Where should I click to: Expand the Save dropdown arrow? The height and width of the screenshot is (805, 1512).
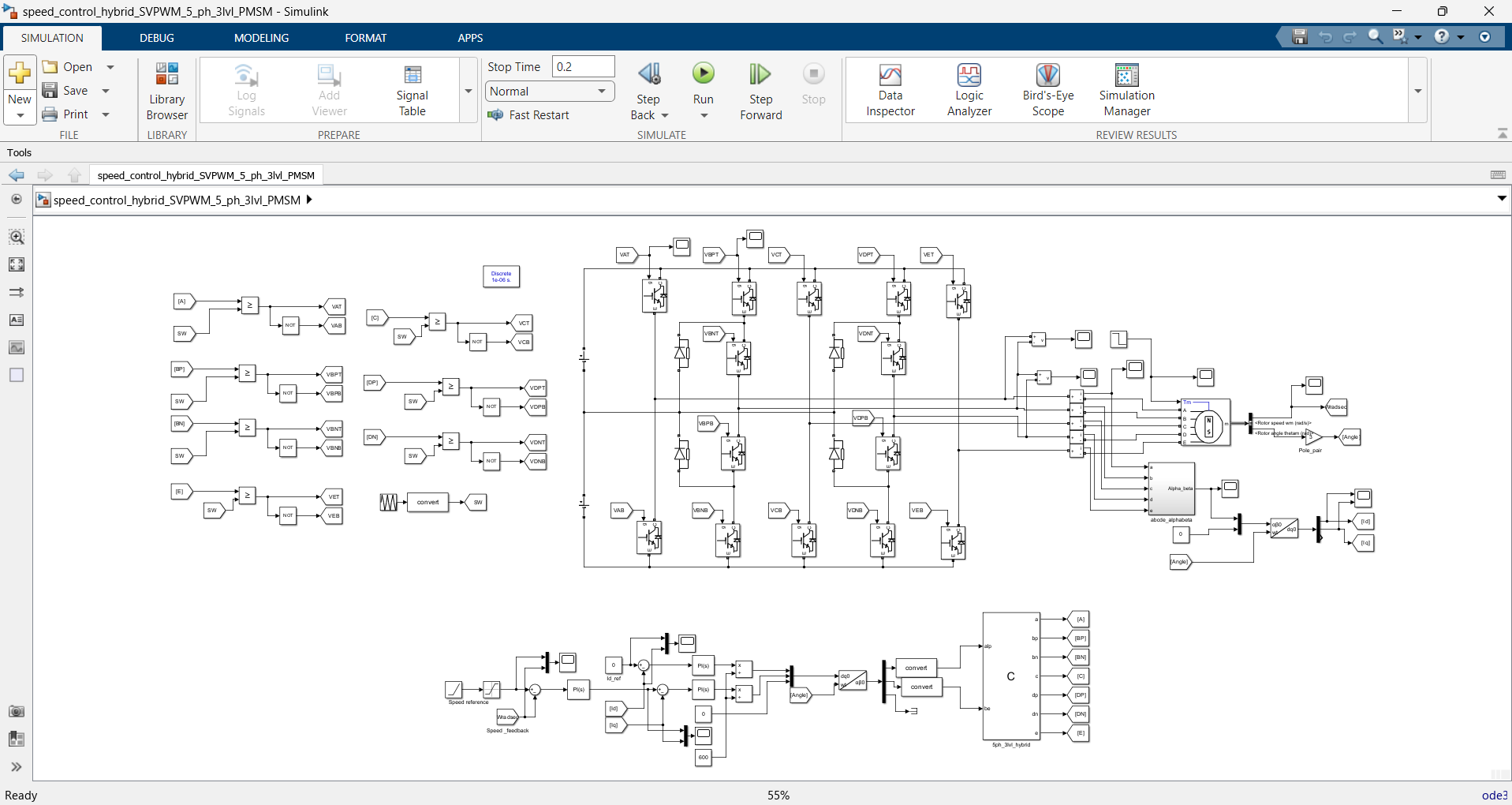tap(106, 91)
